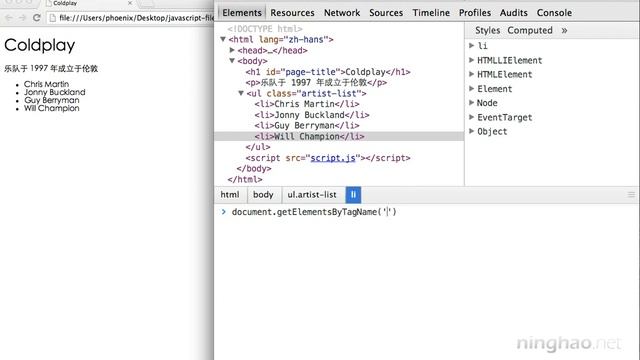The image size is (640, 360).
Task: Expand the Node properties entry
Action: click(471, 102)
